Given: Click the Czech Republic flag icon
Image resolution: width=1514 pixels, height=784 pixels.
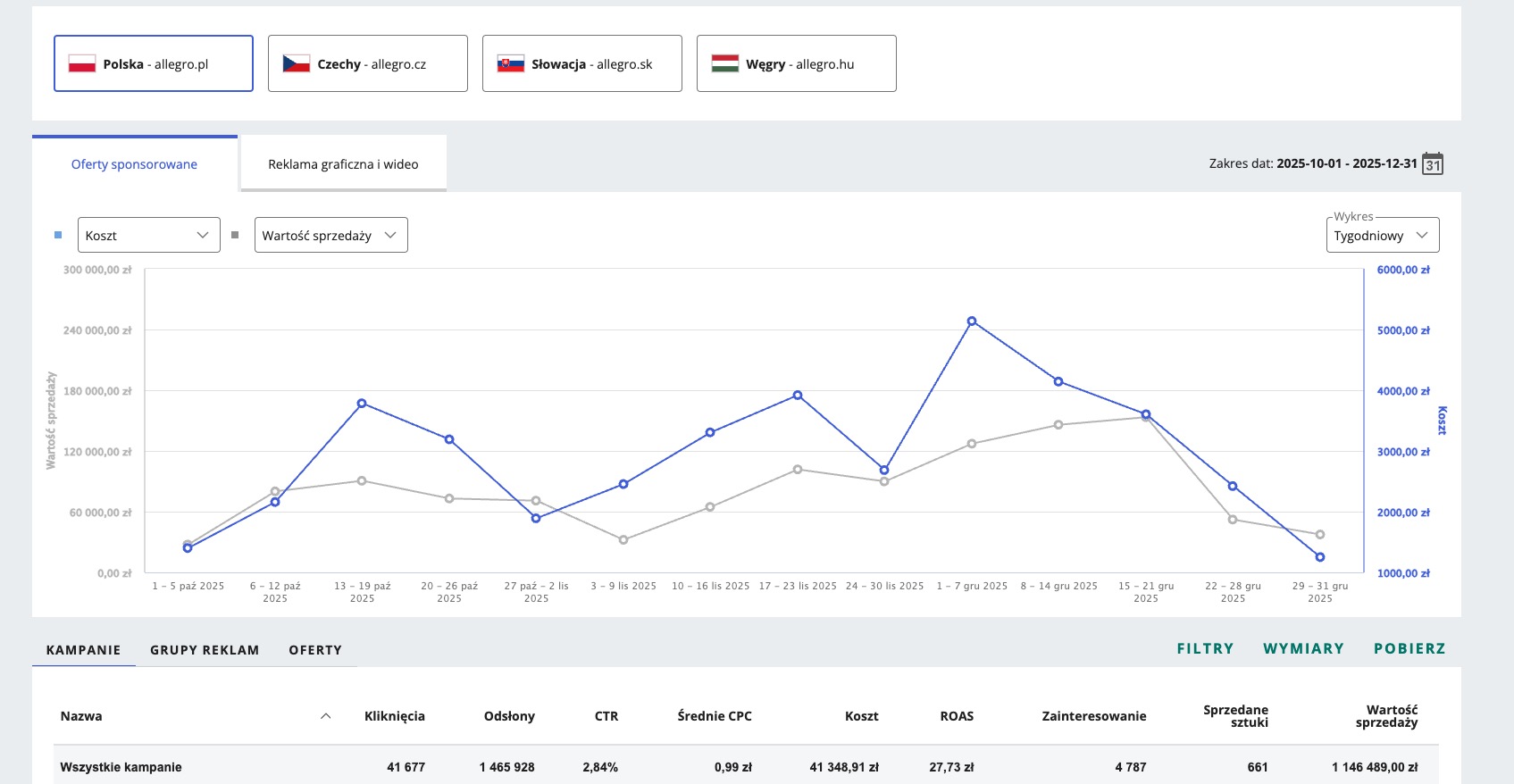Looking at the screenshot, I should (296, 63).
